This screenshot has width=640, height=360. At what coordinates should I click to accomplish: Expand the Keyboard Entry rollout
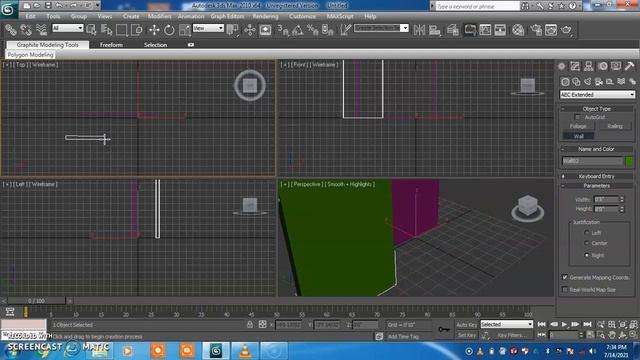pyautogui.click(x=596, y=176)
